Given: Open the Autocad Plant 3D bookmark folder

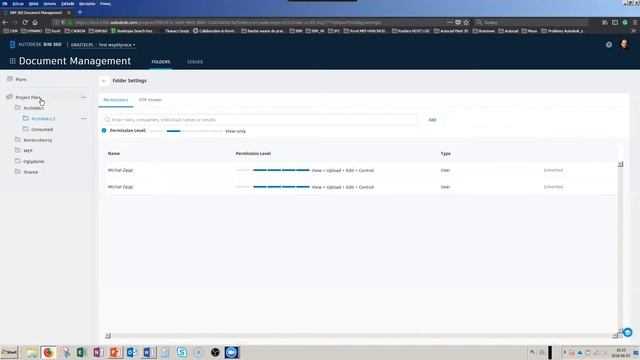Looking at the screenshot, I should click(x=451, y=31).
